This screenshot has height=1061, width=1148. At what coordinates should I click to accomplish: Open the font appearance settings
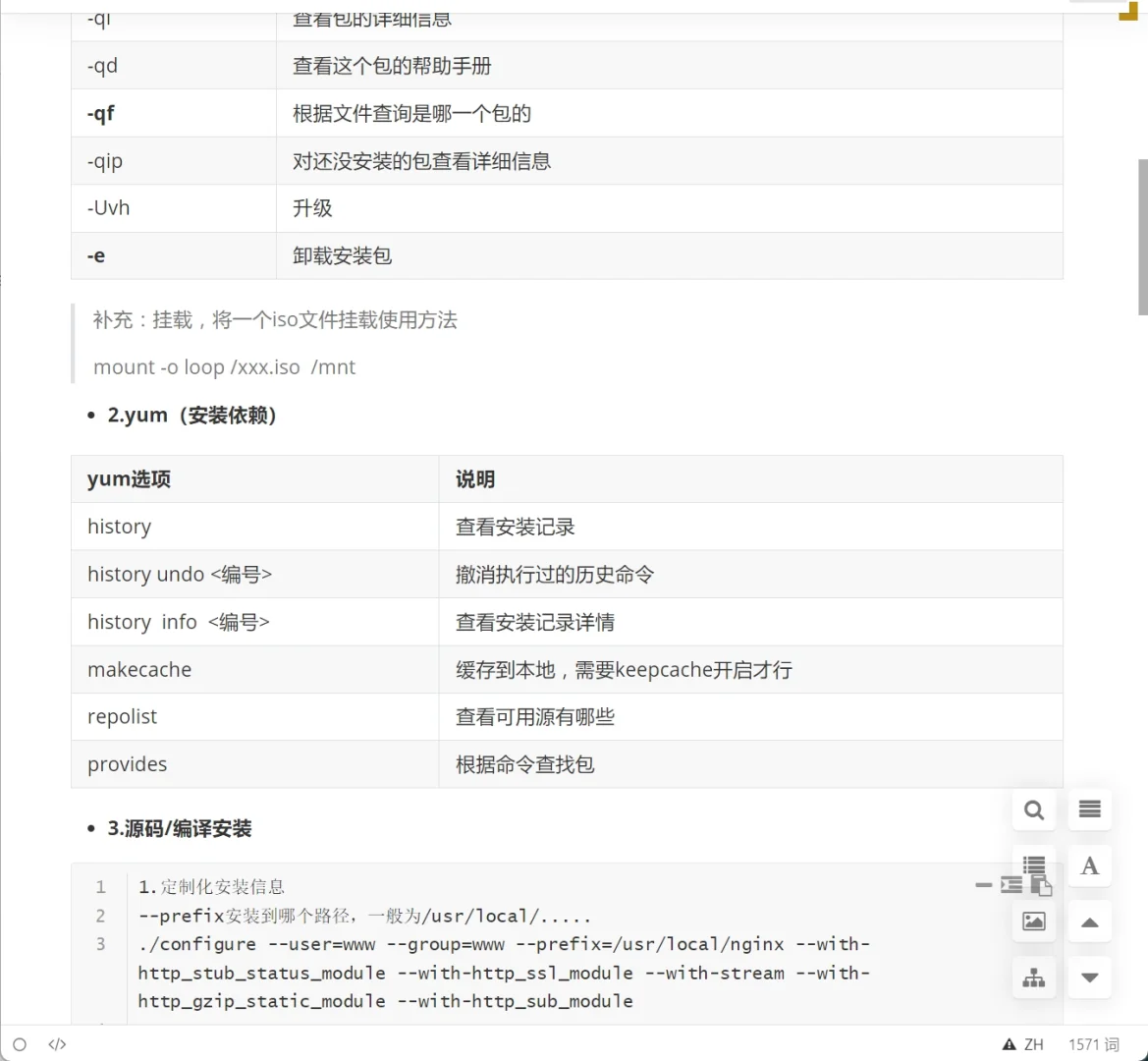coord(1089,866)
